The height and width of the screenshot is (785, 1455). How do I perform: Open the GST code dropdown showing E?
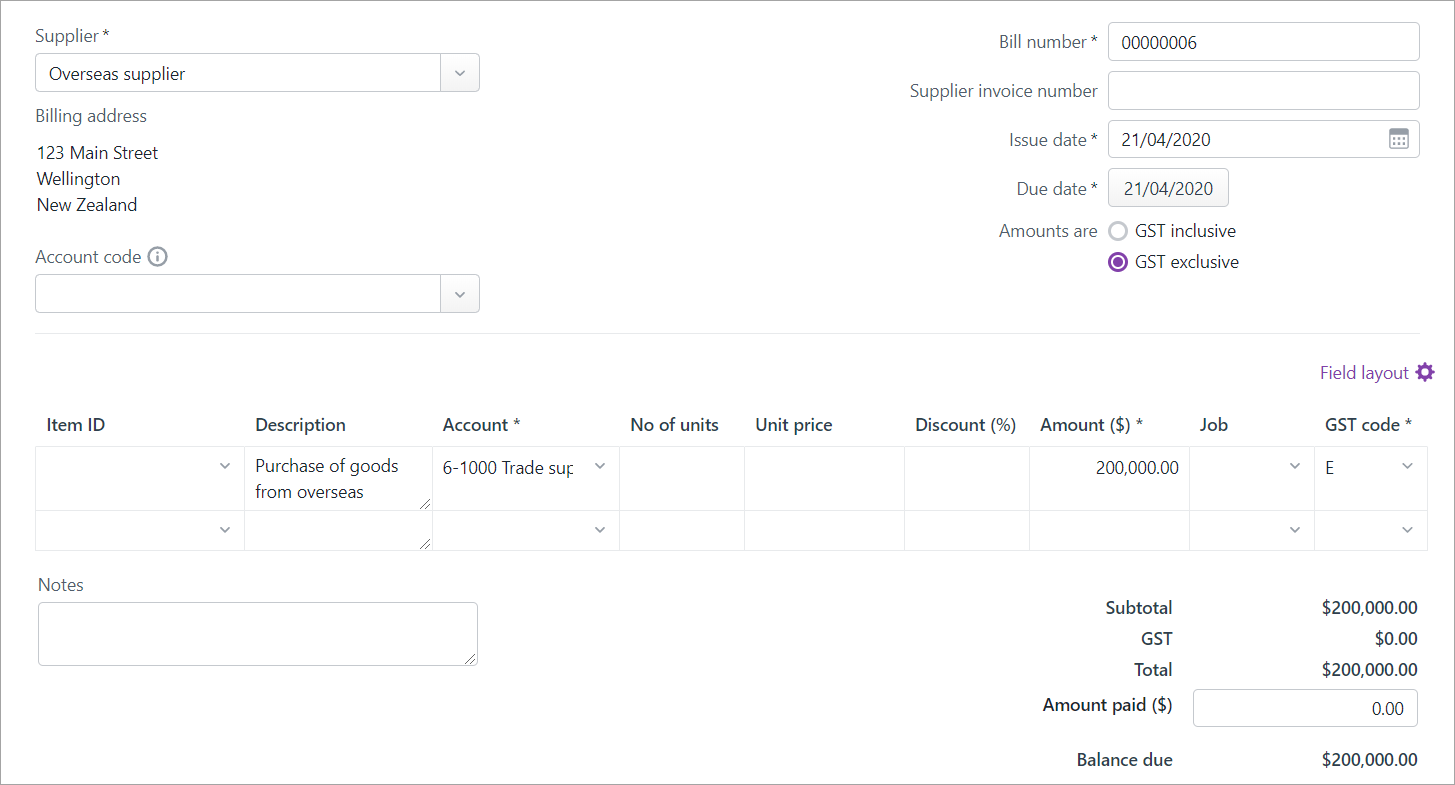pos(1407,466)
